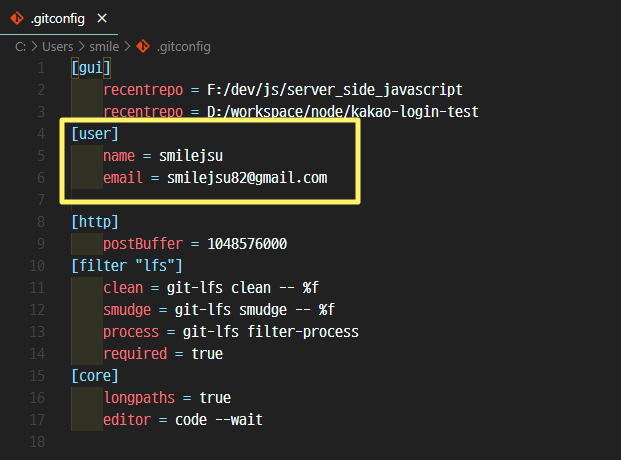Click the .gitconfig breadcrumb file name
This screenshot has width=621, height=460.
183,47
